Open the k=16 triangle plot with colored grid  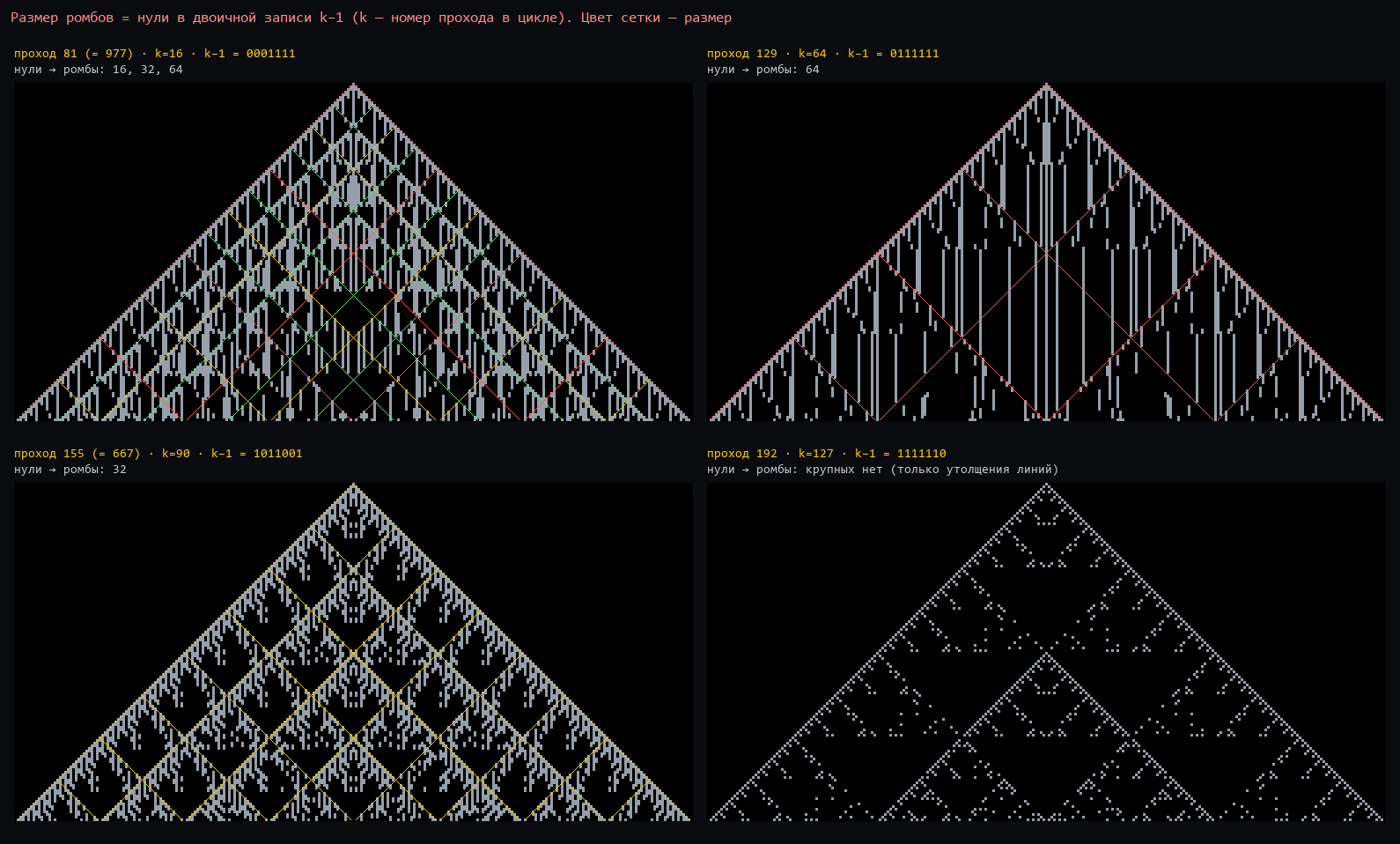coord(353,252)
